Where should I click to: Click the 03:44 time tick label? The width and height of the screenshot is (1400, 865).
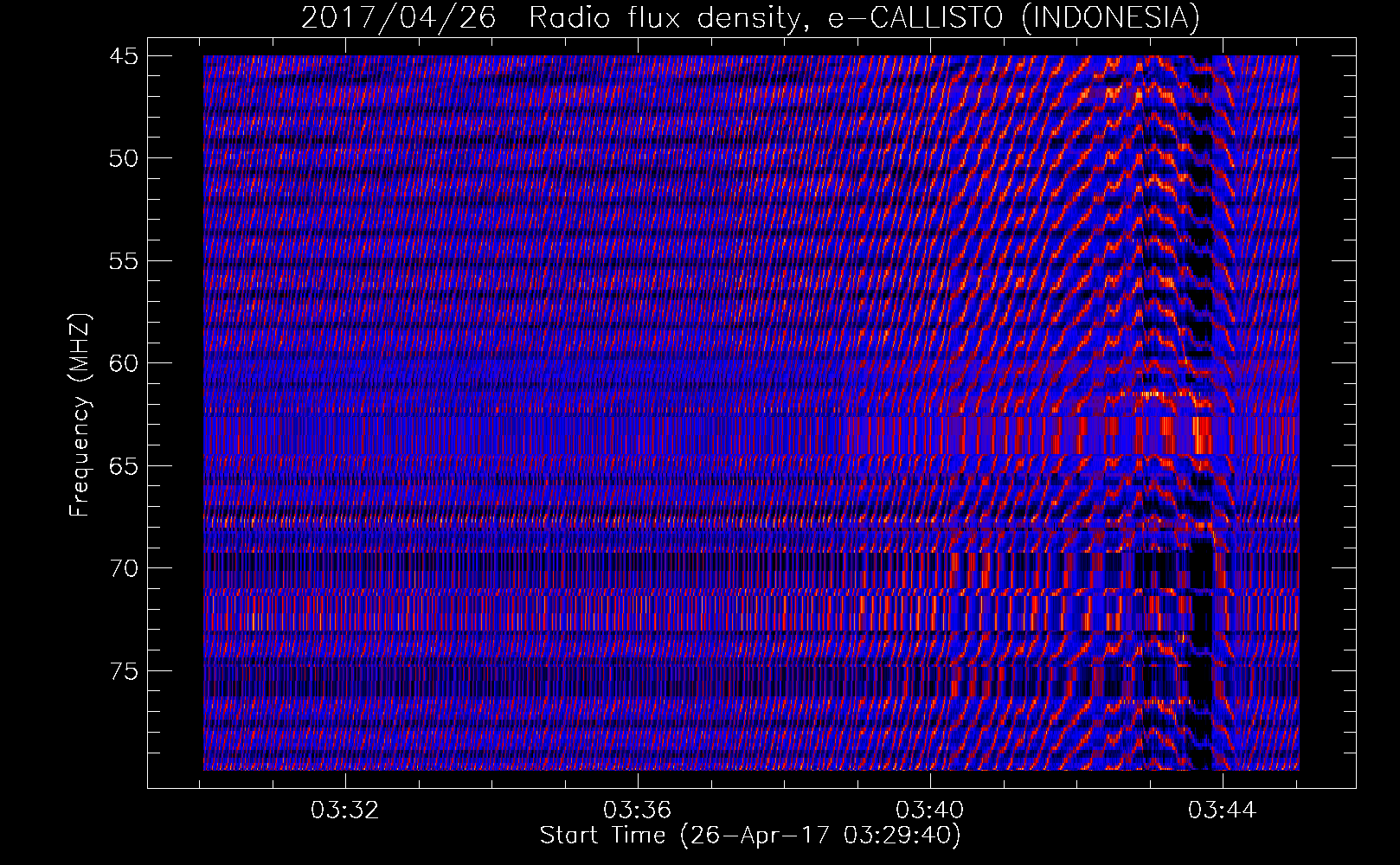(x=1222, y=811)
